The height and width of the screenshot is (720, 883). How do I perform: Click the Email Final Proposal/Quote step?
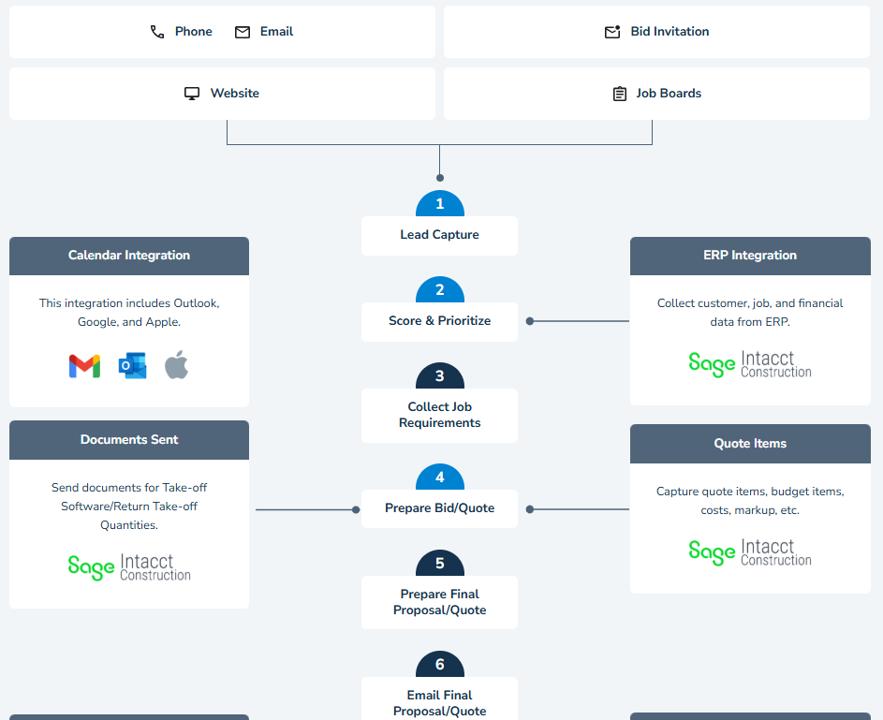(439, 702)
